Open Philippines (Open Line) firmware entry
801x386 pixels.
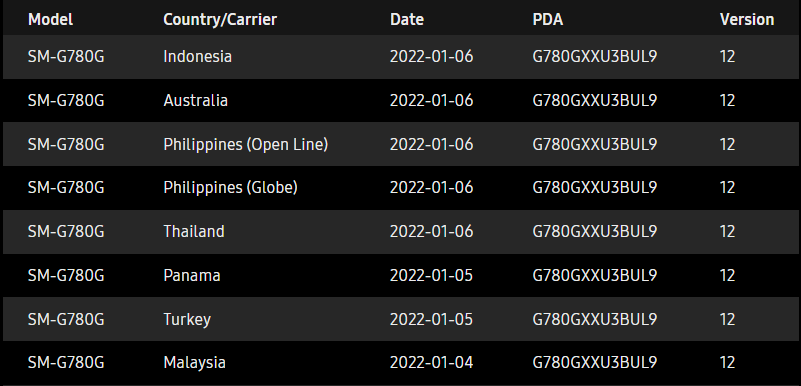coord(400,144)
